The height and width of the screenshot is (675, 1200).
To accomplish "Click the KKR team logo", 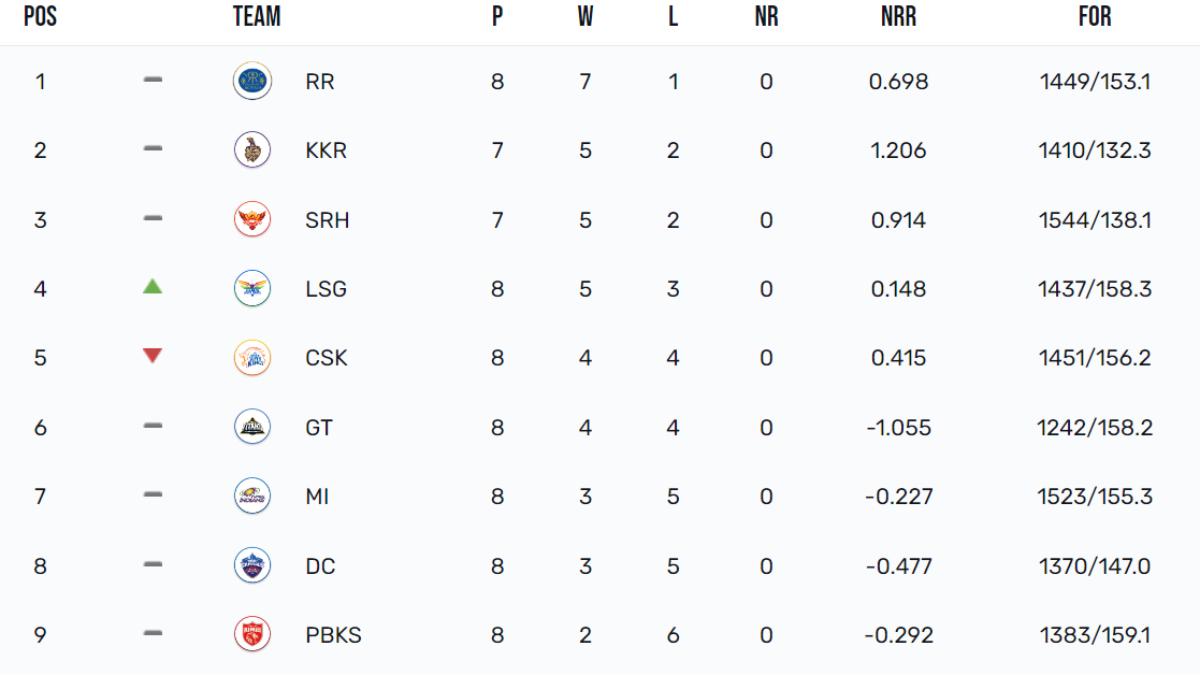I will (x=252, y=150).
